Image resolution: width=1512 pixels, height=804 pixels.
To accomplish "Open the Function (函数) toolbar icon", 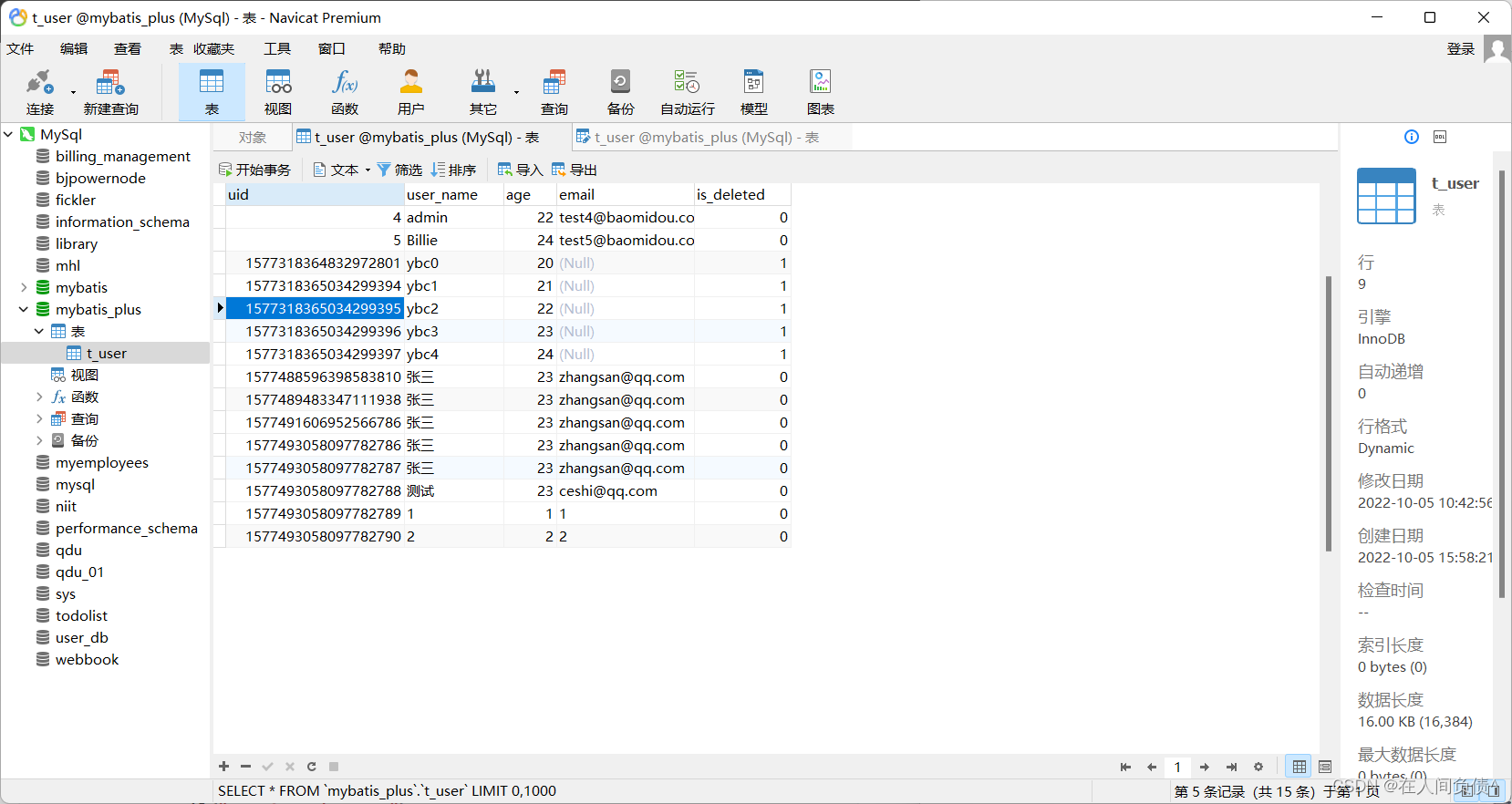I will 345,92.
